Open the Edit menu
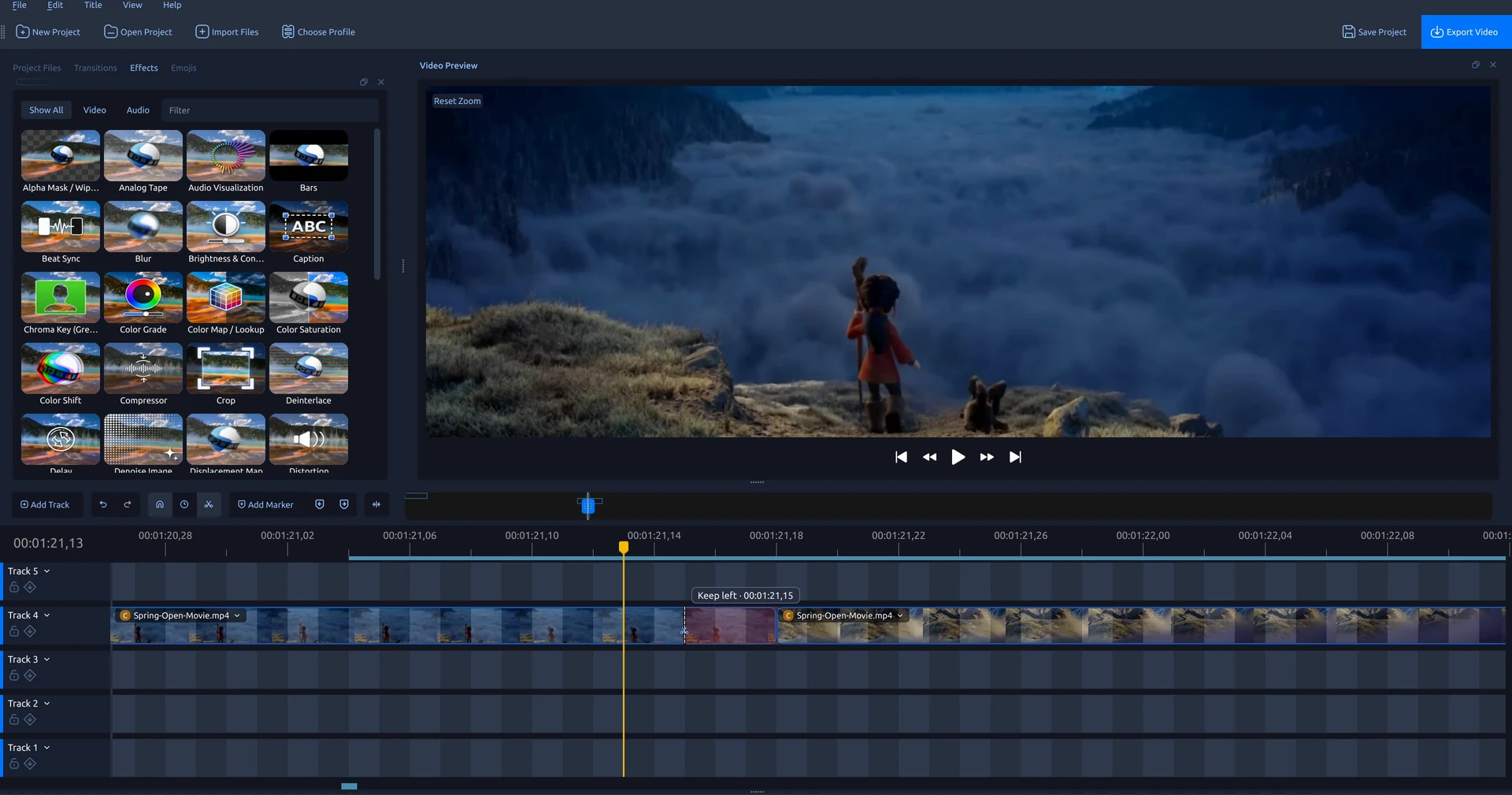 point(55,6)
